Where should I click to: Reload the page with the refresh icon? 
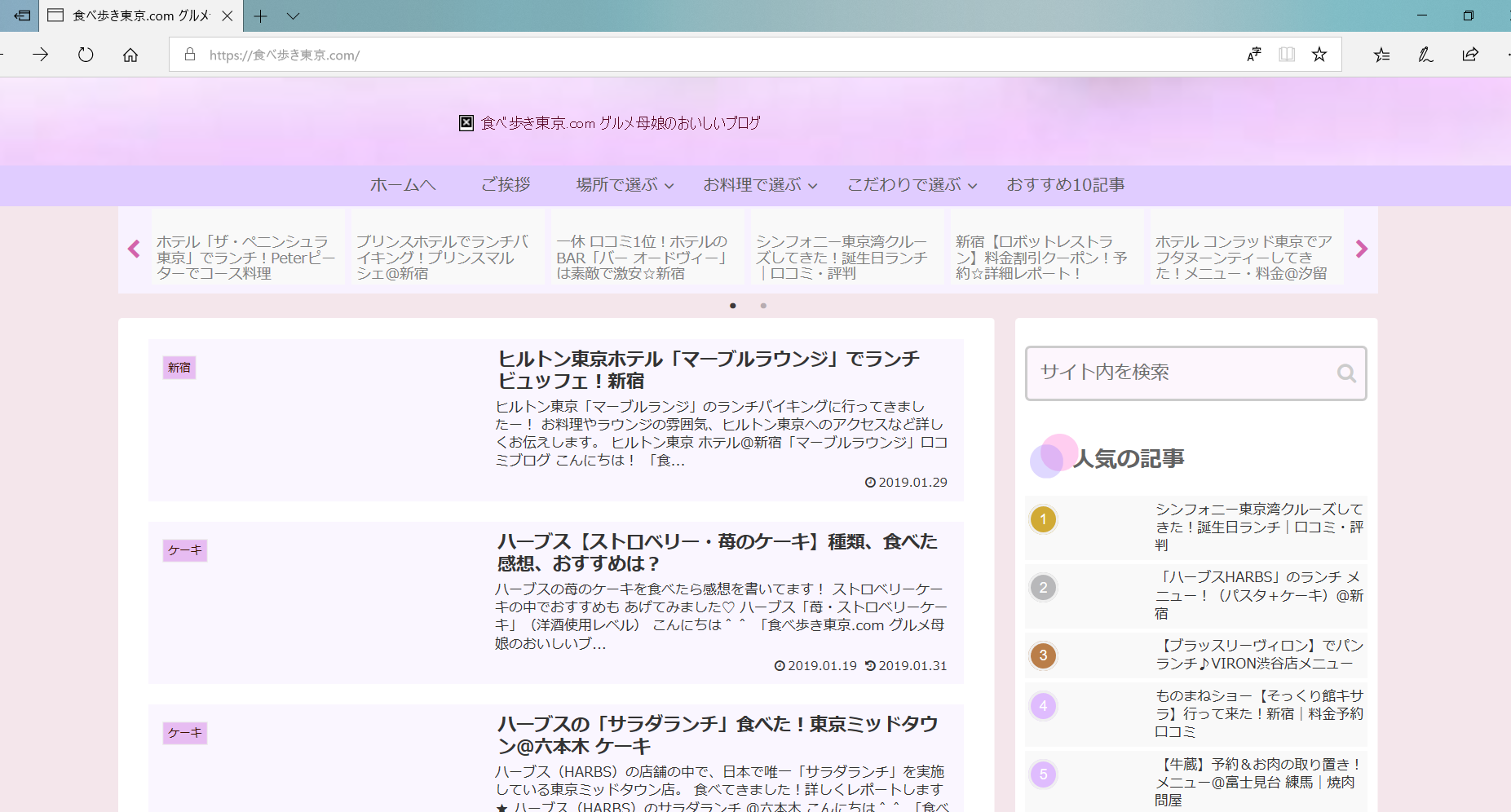[86, 55]
